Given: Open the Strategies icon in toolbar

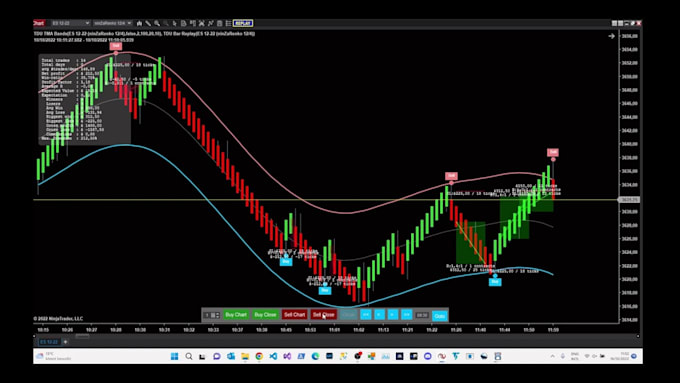Looking at the screenshot, I should click(210, 23).
